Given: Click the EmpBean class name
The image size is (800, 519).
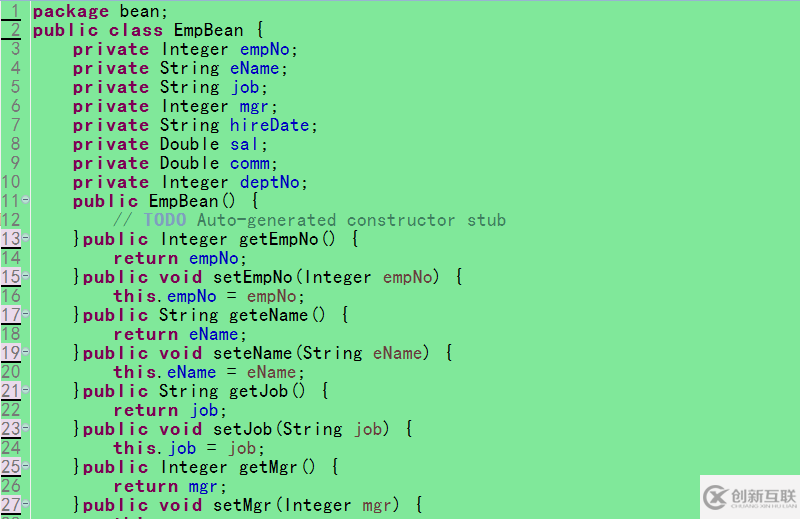Looking at the screenshot, I should [x=209, y=30].
